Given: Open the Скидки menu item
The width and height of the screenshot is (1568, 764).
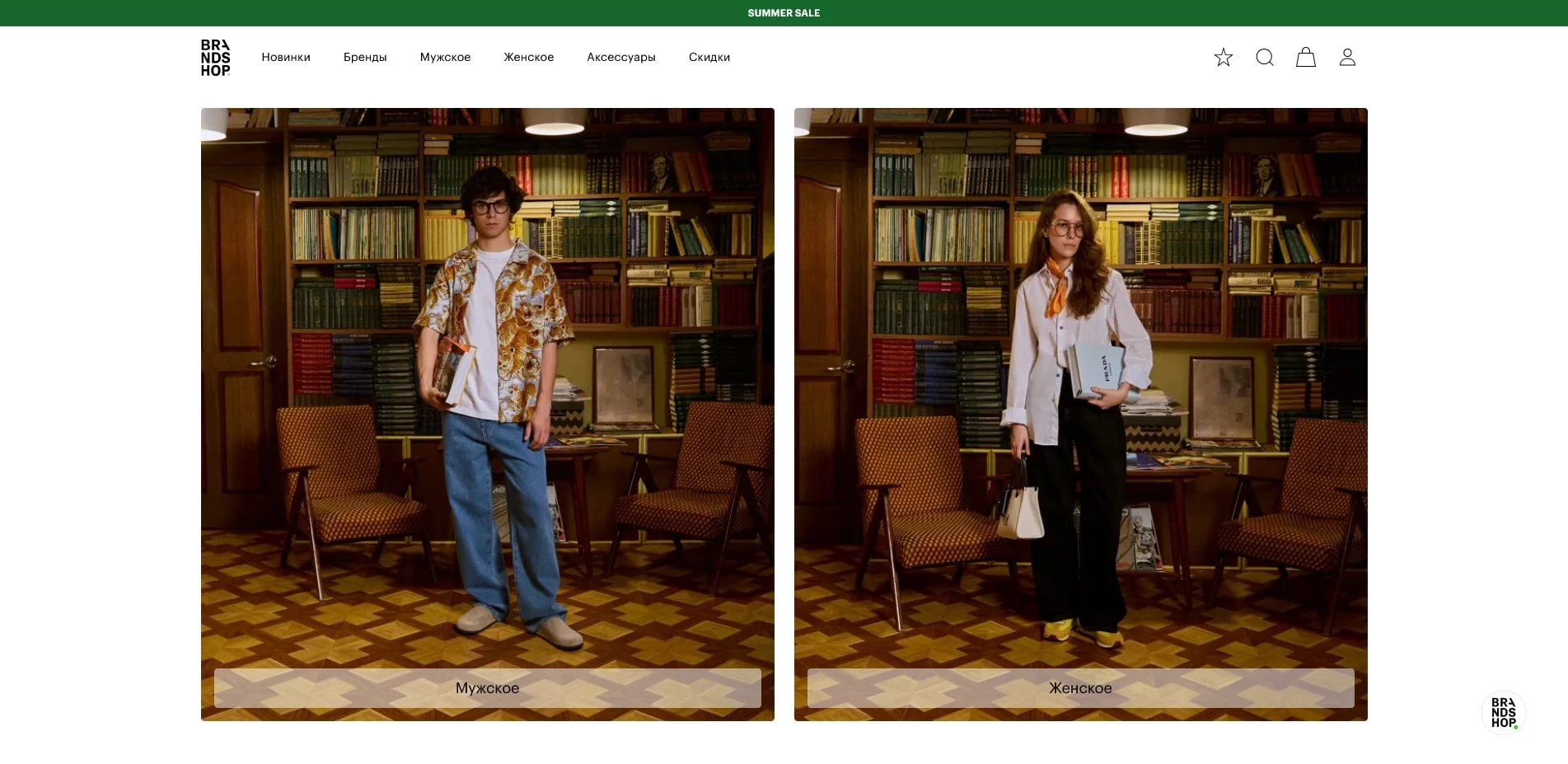Looking at the screenshot, I should [709, 57].
